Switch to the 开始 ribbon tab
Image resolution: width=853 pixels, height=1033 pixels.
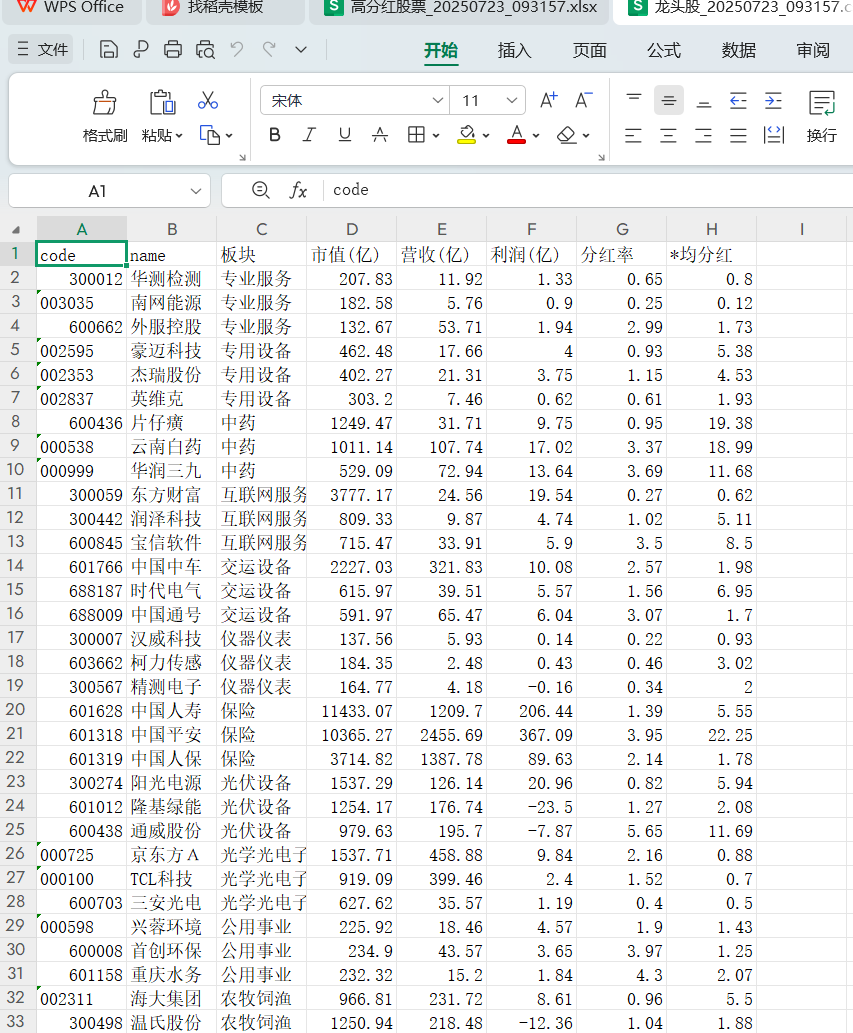441,50
